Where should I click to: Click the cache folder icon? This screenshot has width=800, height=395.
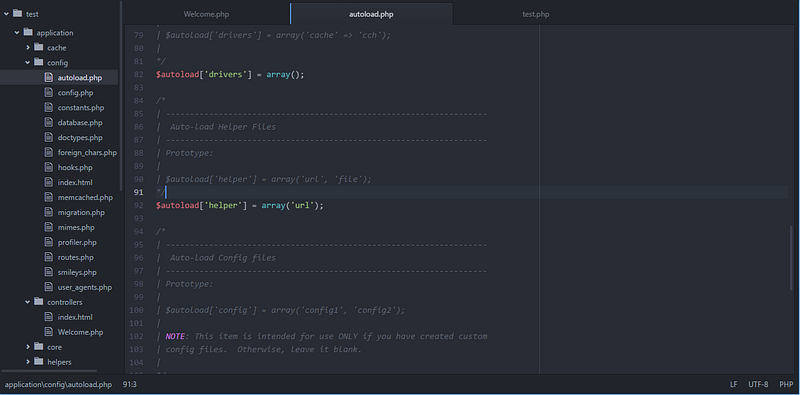click(38, 47)
